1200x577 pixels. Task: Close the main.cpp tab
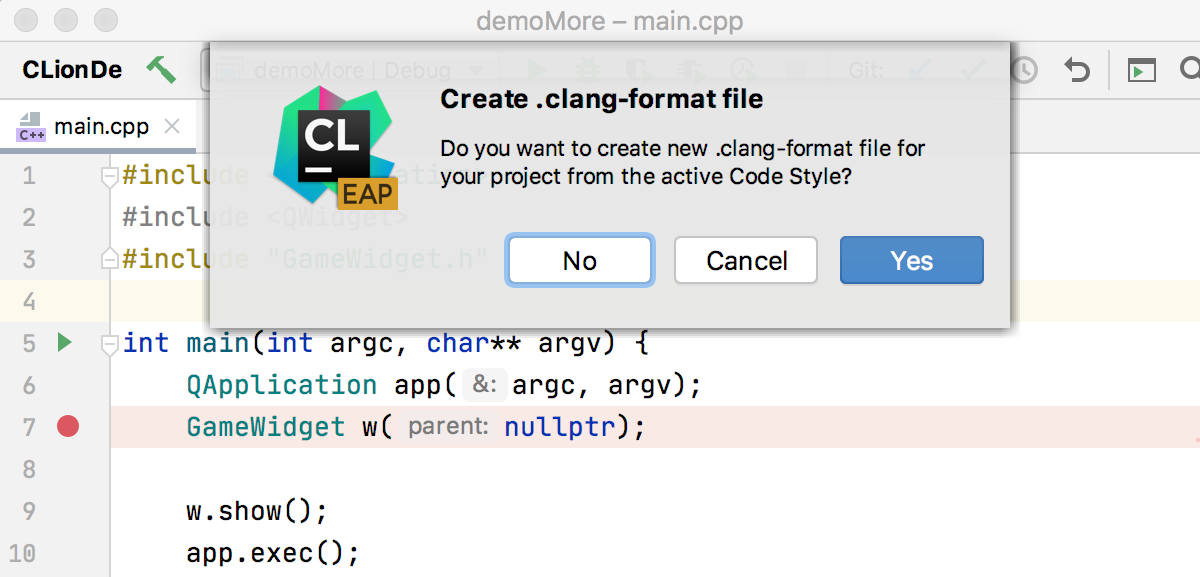(172, 127)
